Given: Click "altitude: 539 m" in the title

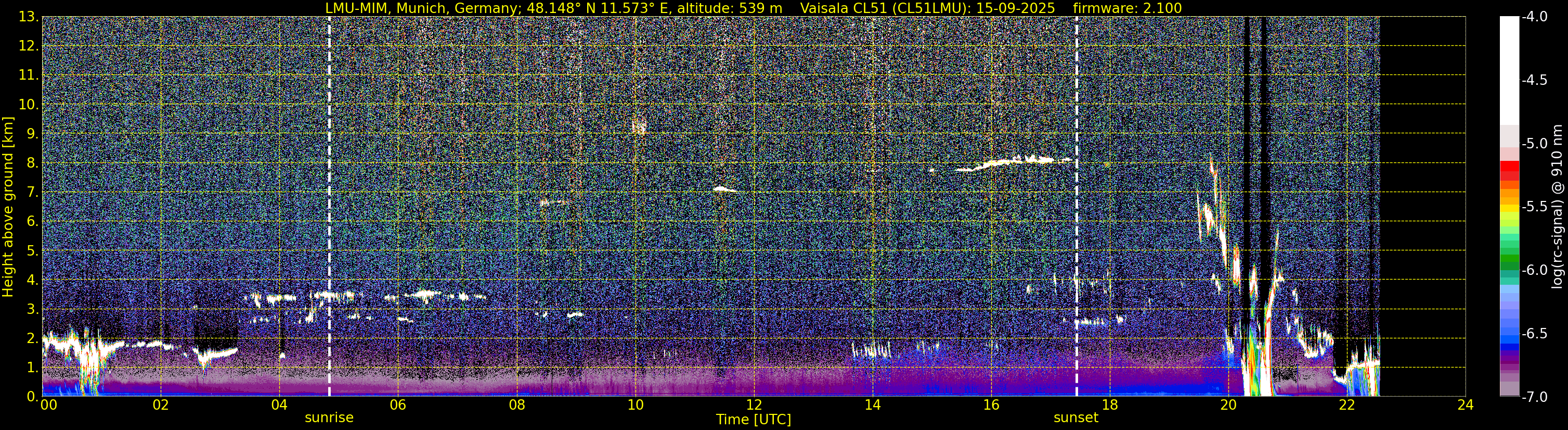Looking at the screenshot, I should coord(730,8).
